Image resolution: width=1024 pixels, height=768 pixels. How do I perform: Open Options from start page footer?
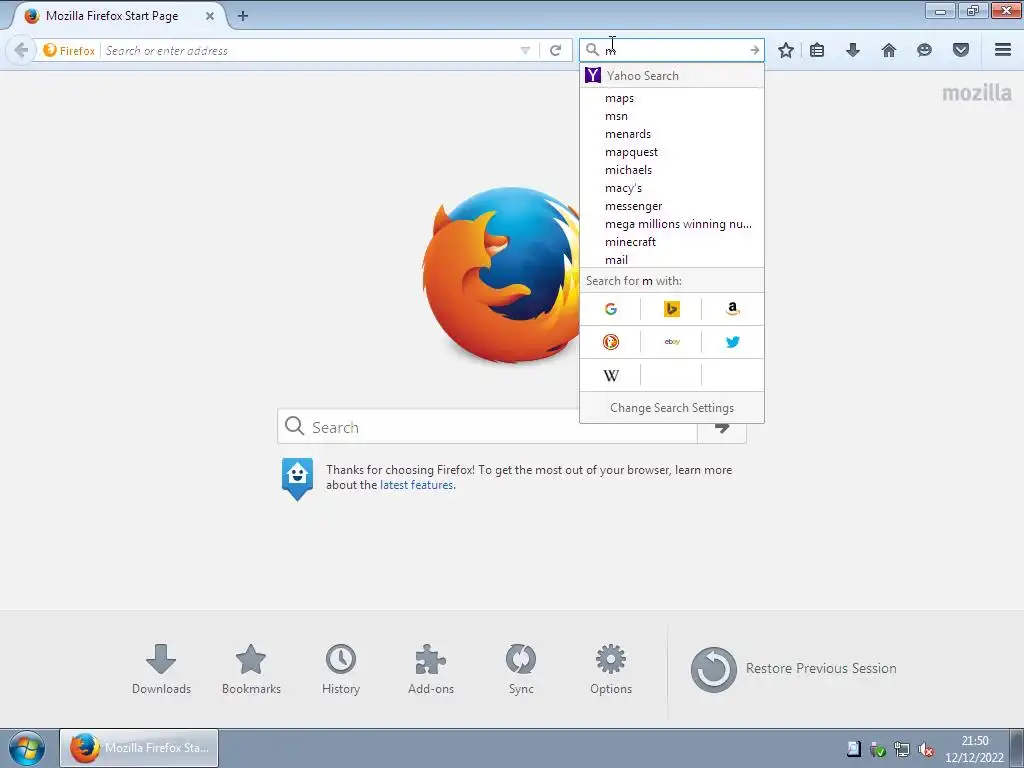pos(611,669)
